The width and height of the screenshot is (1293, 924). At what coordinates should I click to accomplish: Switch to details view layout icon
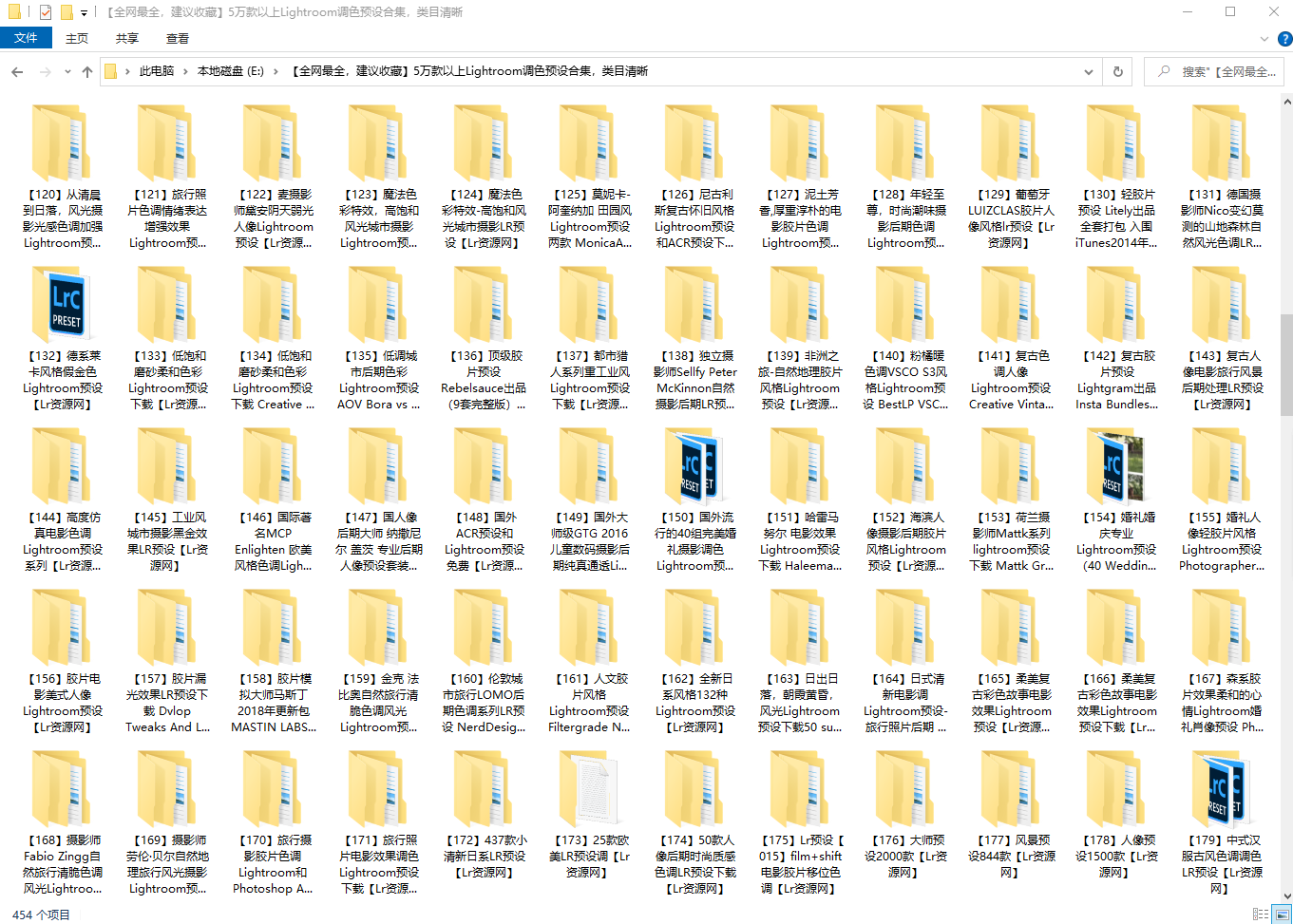tap(1260, 914)
